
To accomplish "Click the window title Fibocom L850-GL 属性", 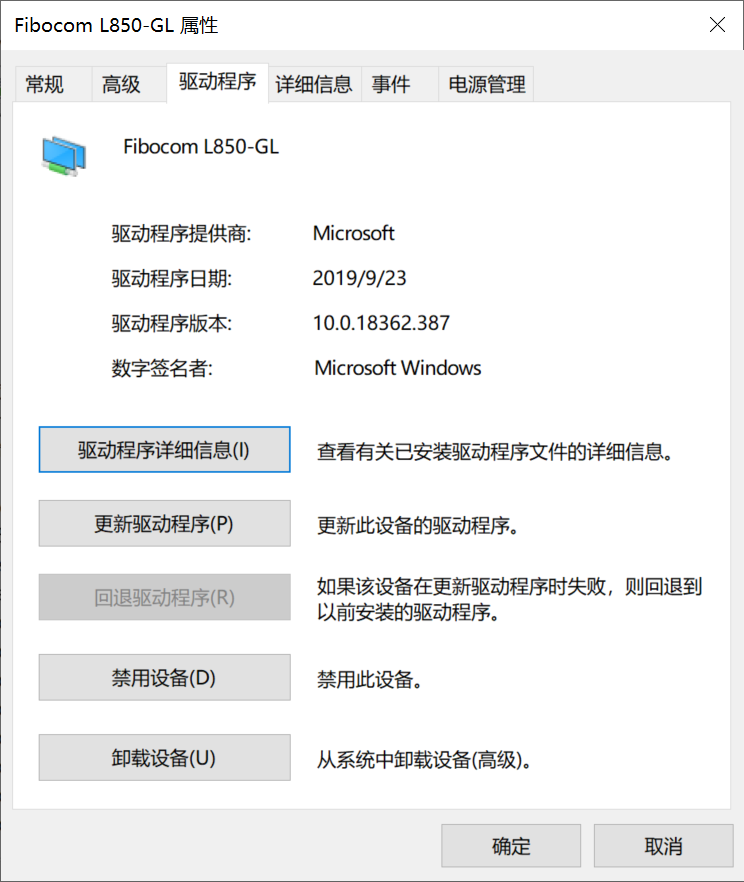I will (116, 25).
